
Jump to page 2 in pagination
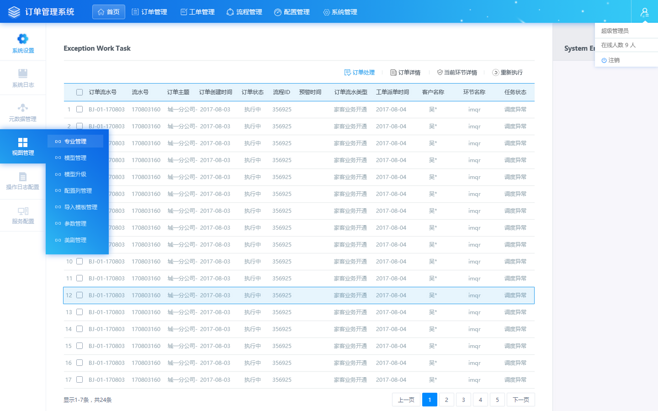tap(446, 400)
